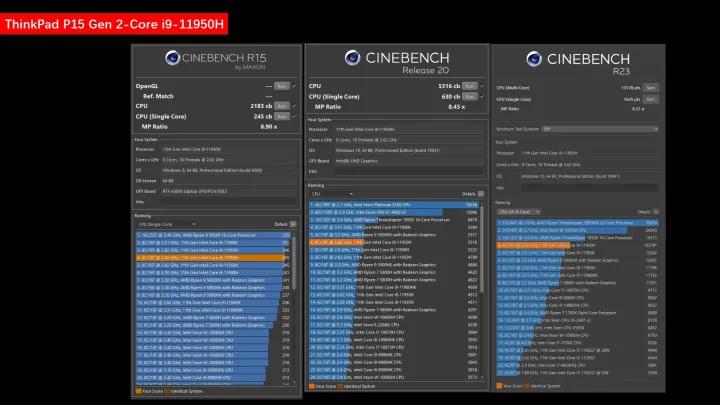This screenshot has width=720, height=405.
Task: Select orange highlighted ranking row in Release 20
Action: (x=394, y=242)
